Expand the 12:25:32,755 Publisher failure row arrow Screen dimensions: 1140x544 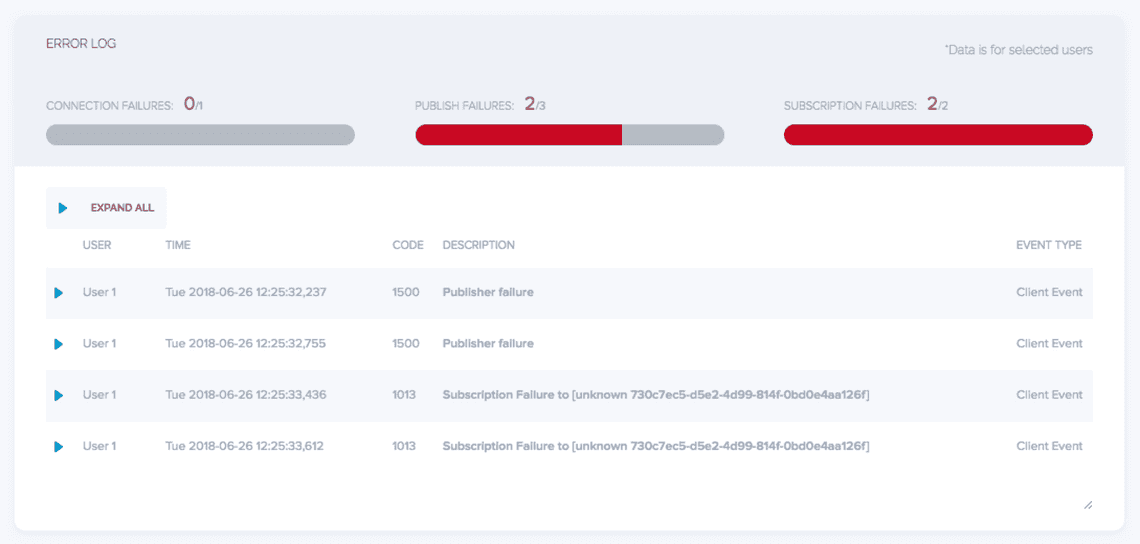pyautogui.click(x=58, y=344)
